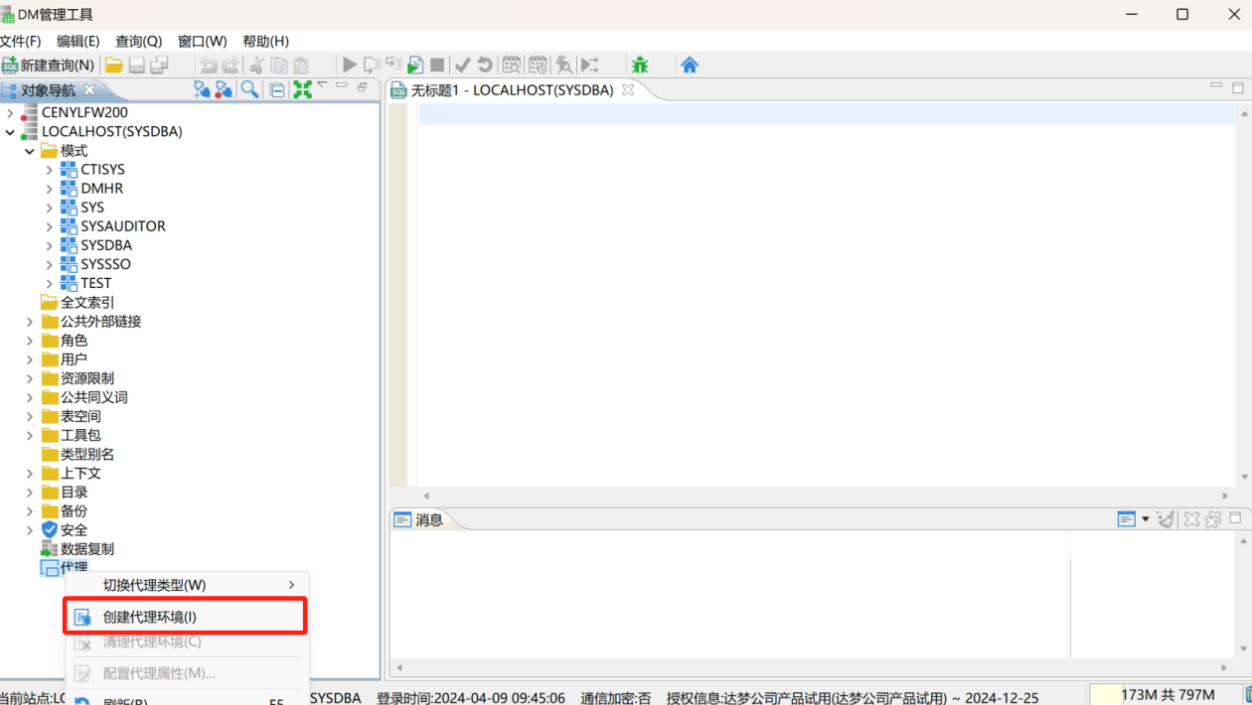Expand the DMHR schema node
Viewport: 1252px width, 705px height.
pos(49,189)
